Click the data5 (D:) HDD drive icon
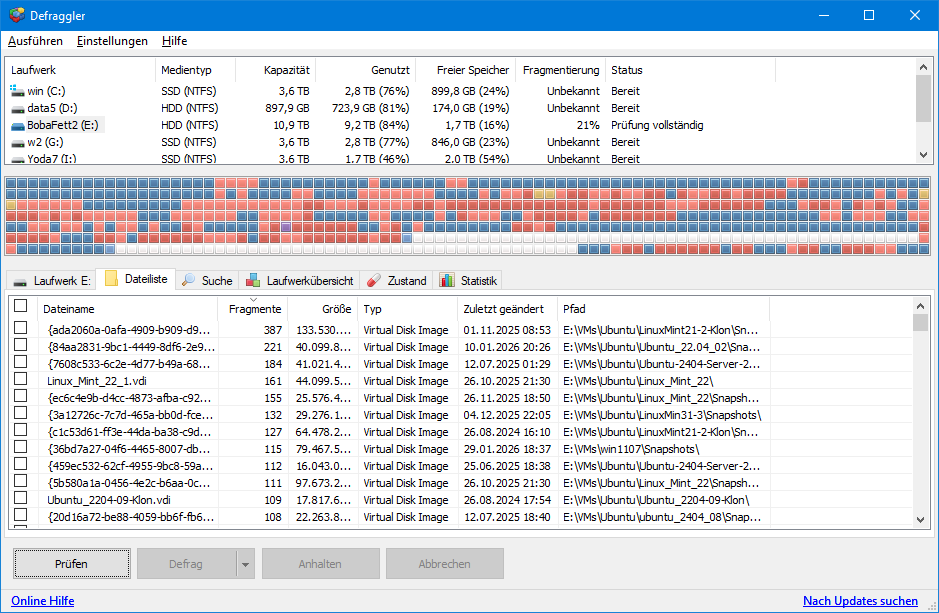This screenshot has width=939, height=613. (17, 107)
